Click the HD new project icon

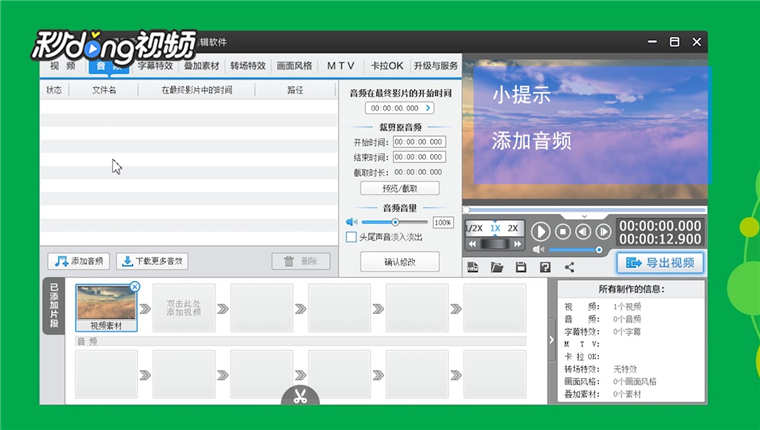tap(473, 267)
